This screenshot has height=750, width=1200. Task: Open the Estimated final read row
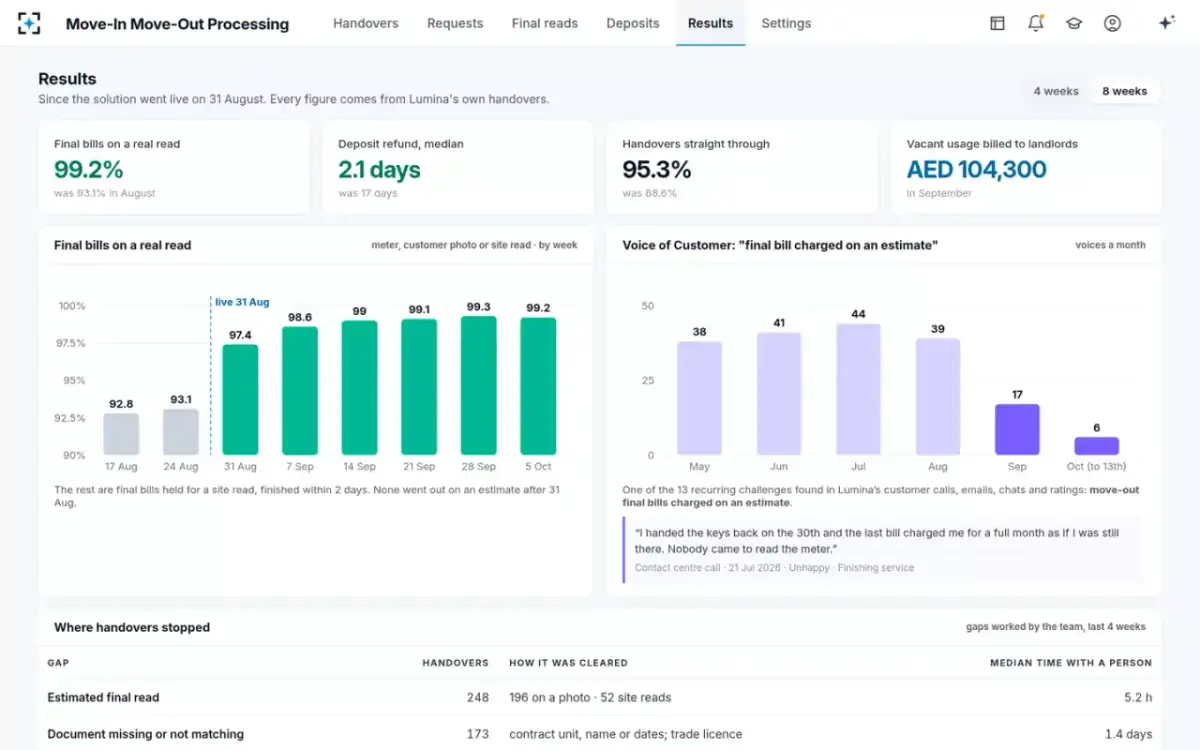pos(600,697)
